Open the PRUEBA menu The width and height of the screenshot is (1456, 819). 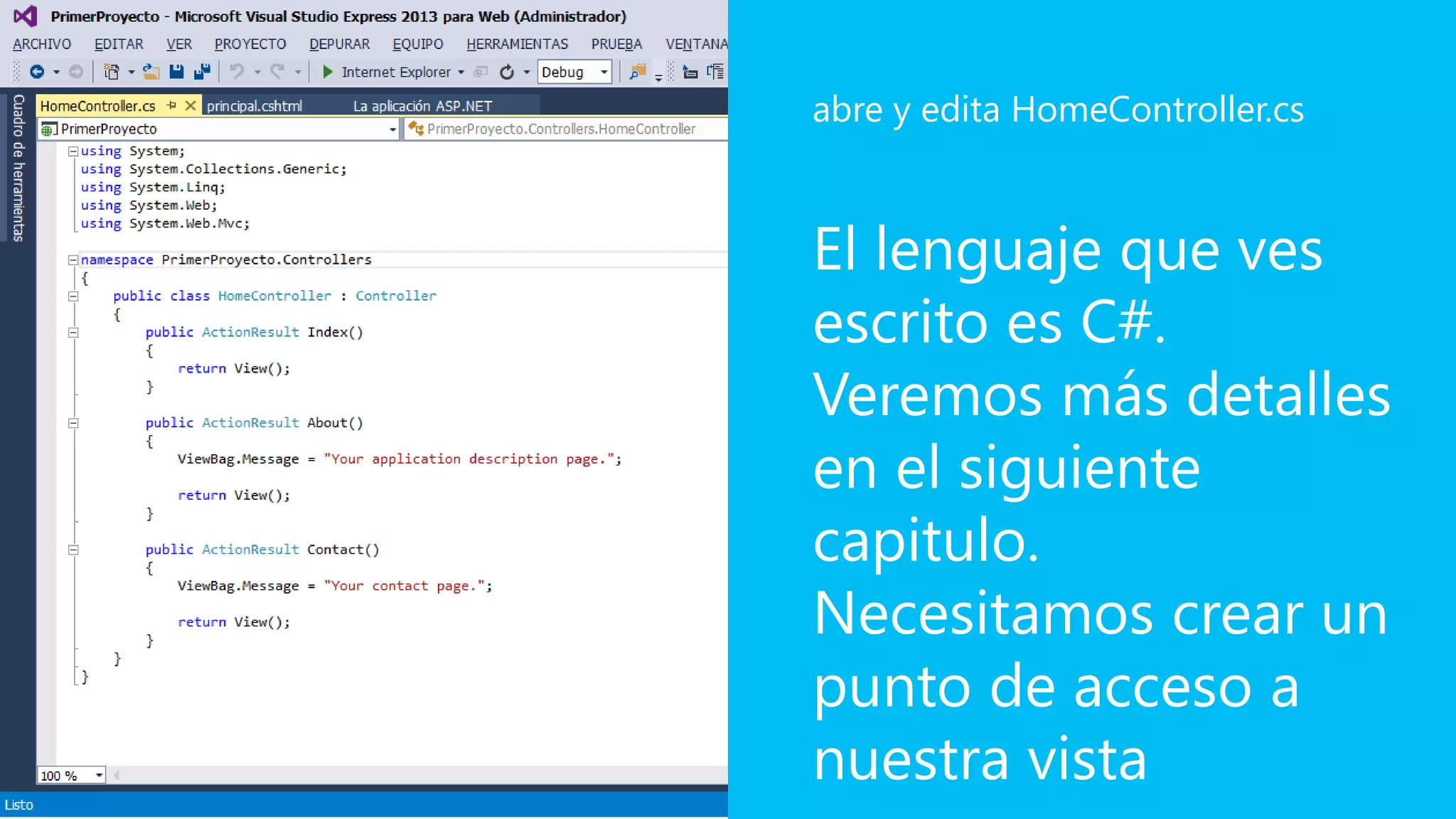616,44
